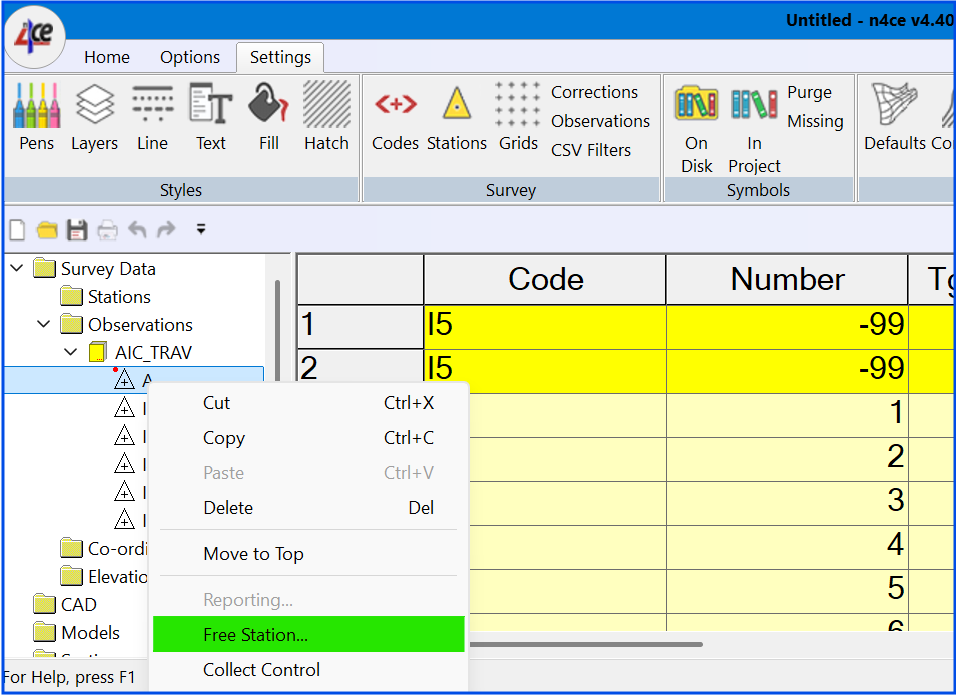The width and height of the screenshot is (956, 696).
Task: Click the Code cell I5 in row 1
Action: (x=545, y=327)
